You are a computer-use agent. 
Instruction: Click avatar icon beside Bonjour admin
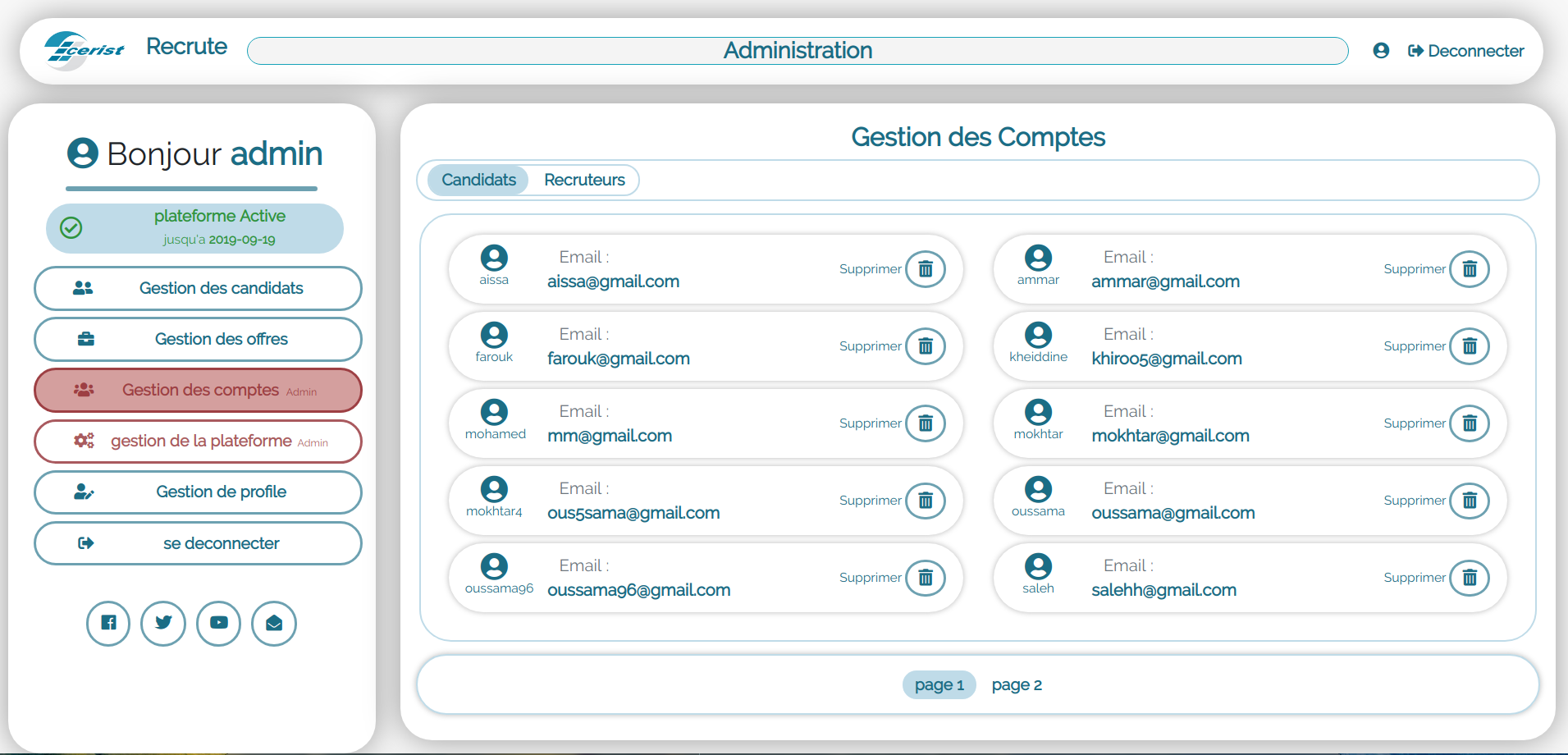point(83,153)
